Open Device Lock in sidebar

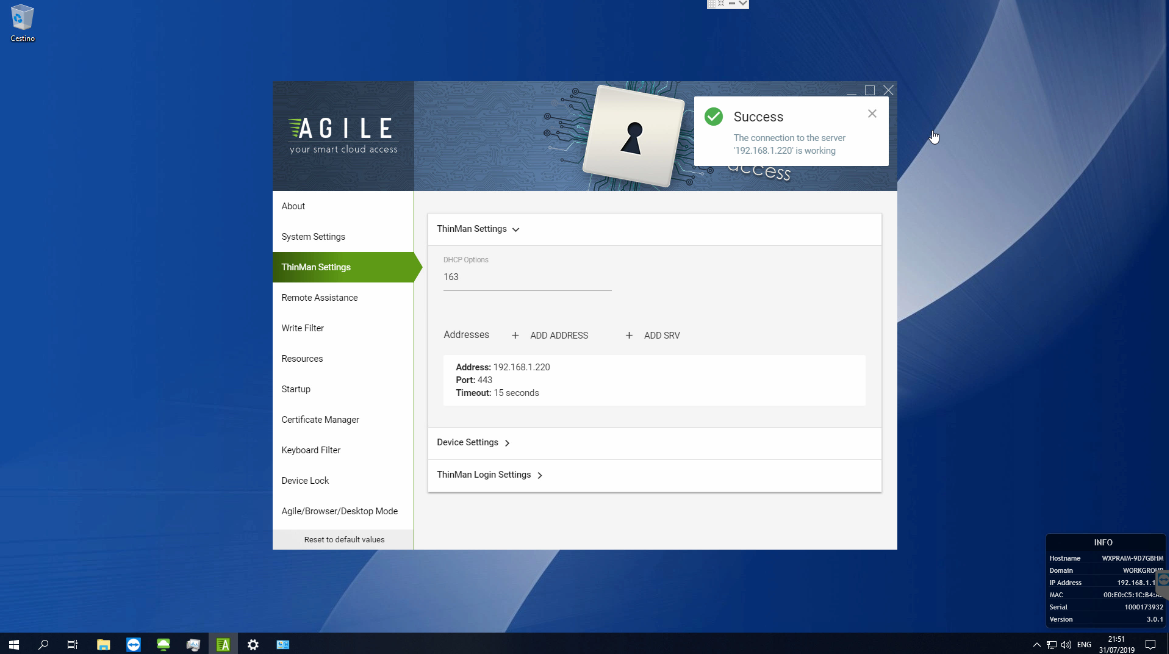click(343, 481)
